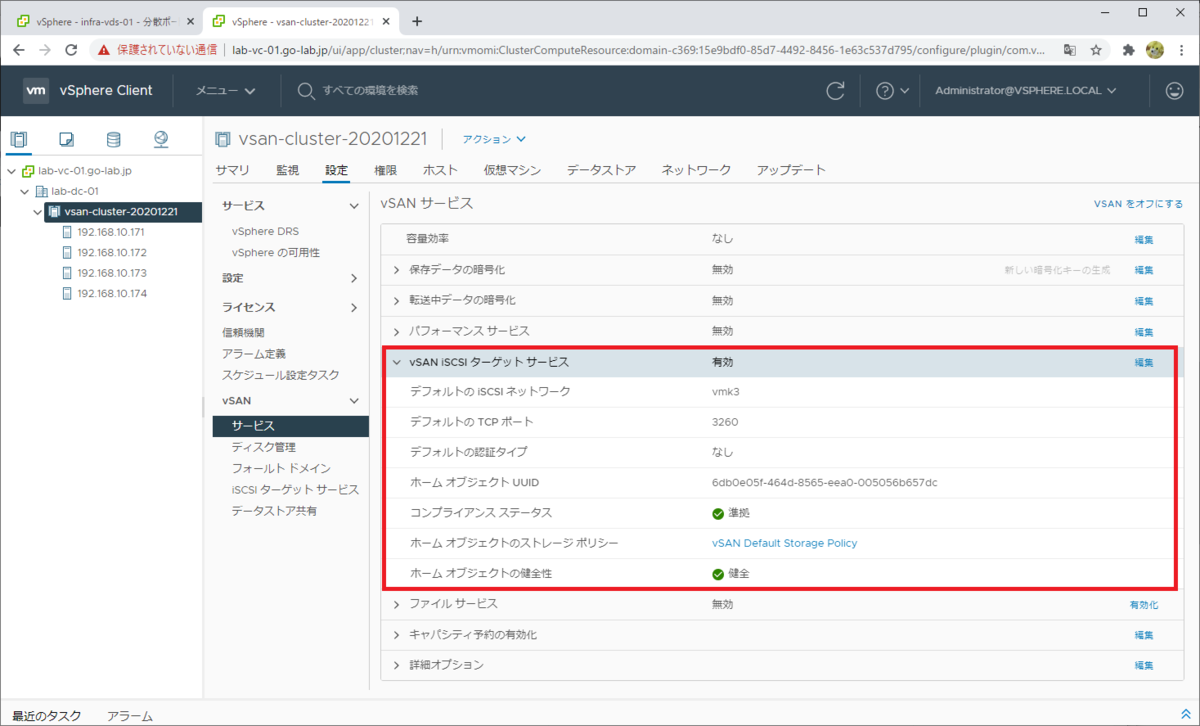Go back in browser history
The width and height of the screenshot is (1200, 726).
pyautogui.click(x=19, y=49)
